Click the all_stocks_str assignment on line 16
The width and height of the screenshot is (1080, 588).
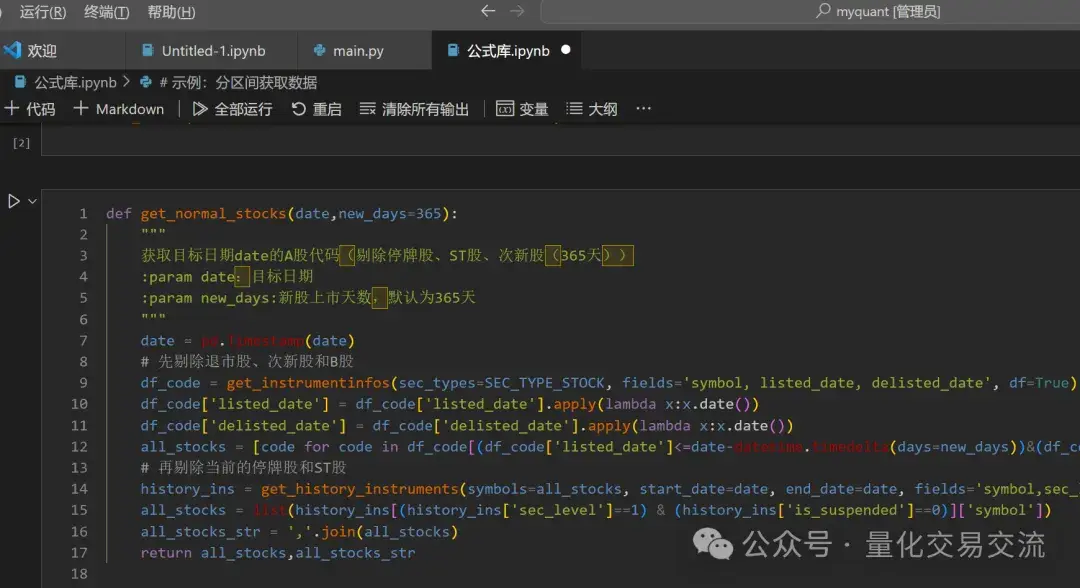point(299,532)
